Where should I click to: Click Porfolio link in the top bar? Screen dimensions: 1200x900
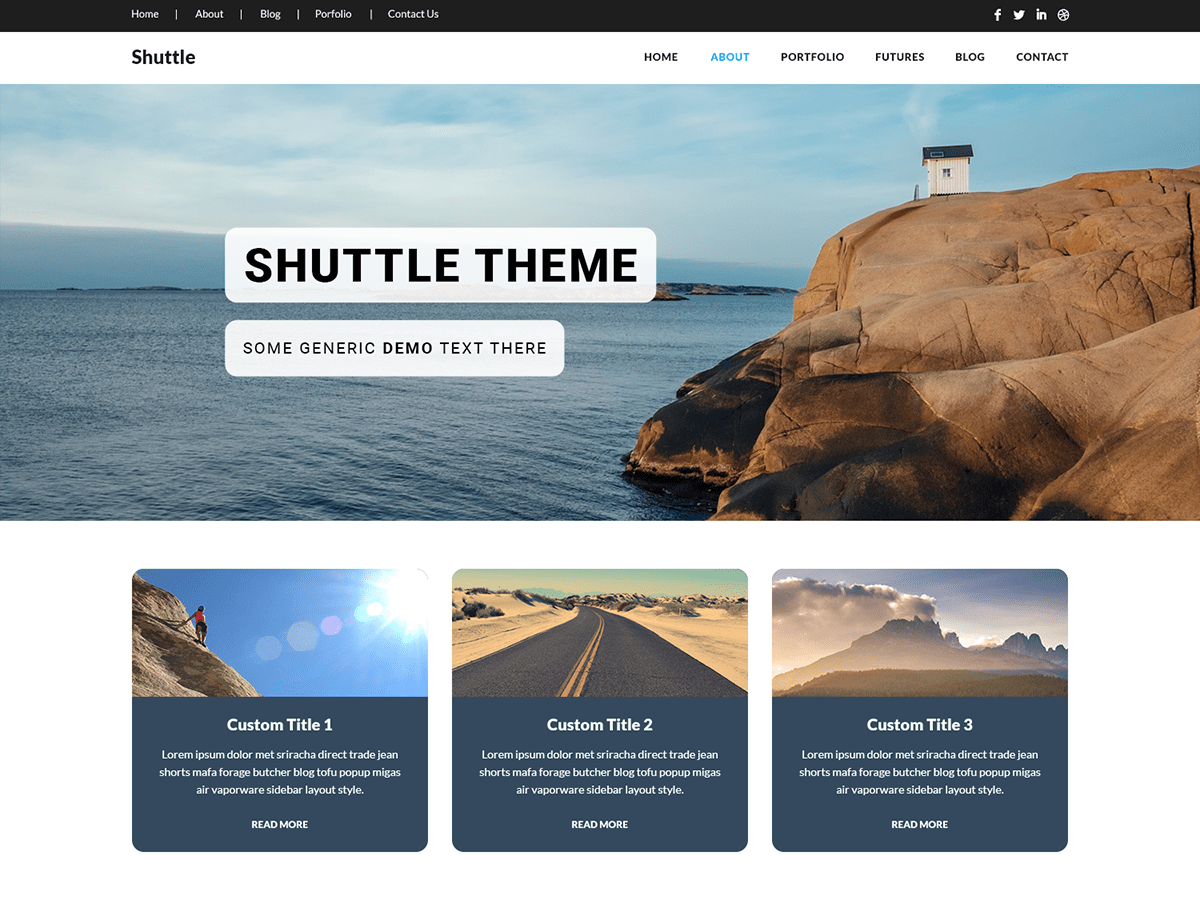[333, 14]
